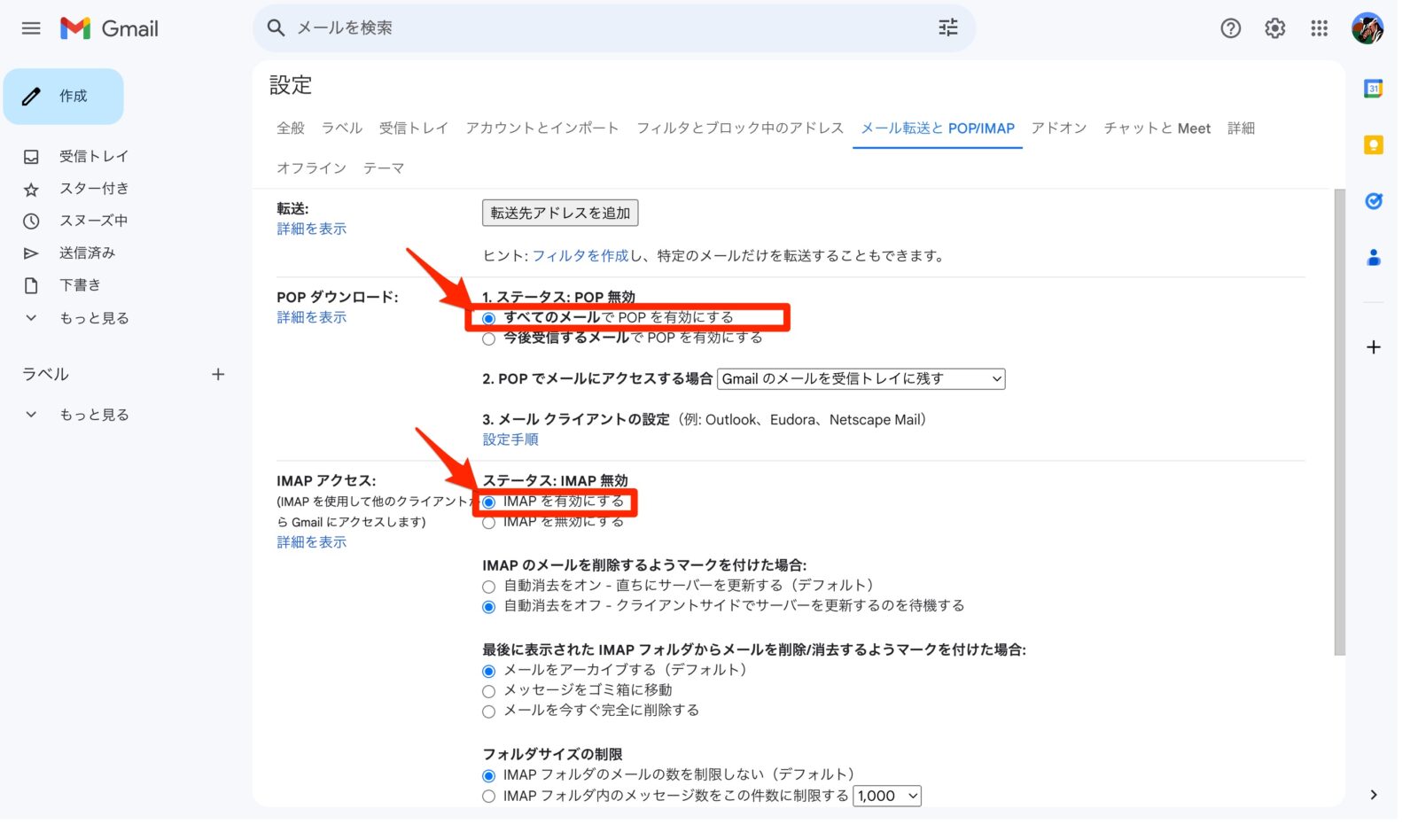Open the Google apps grid icon
The height and width of the screenshot is (840, 1418).
coord(1319,28)
